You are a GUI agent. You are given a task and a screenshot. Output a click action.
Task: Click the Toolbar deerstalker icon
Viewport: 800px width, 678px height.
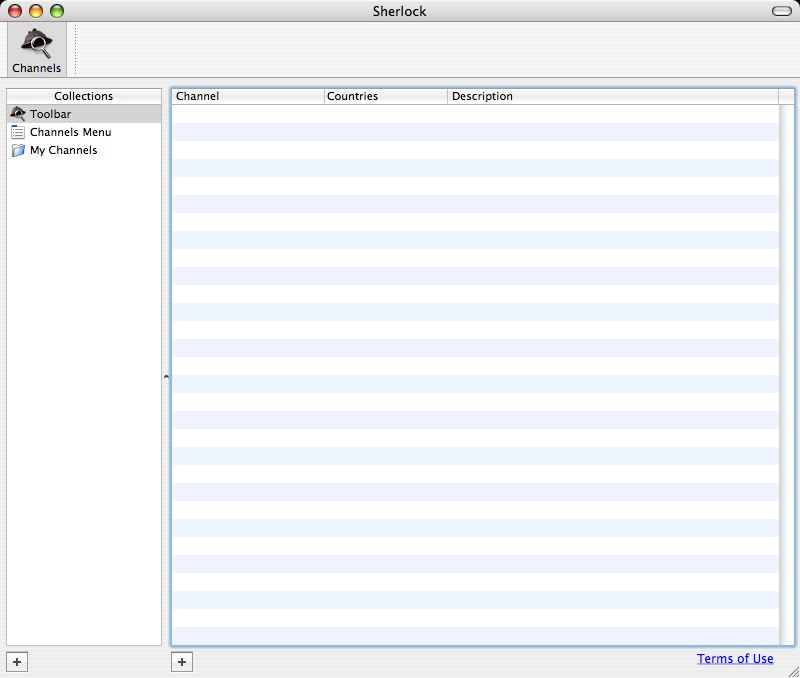pos(18,113)
